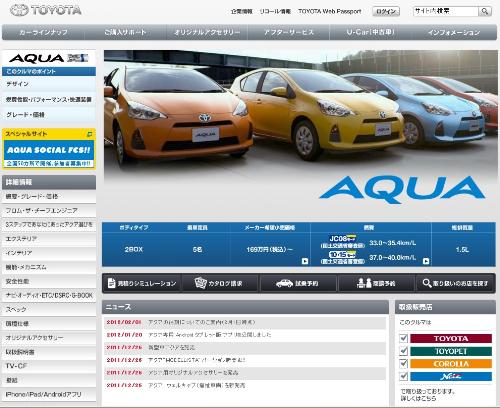Open 商談予約 consultation booking button
This screenshot has height=408, width=500.
pyautogui.click(x=377, y=283)
